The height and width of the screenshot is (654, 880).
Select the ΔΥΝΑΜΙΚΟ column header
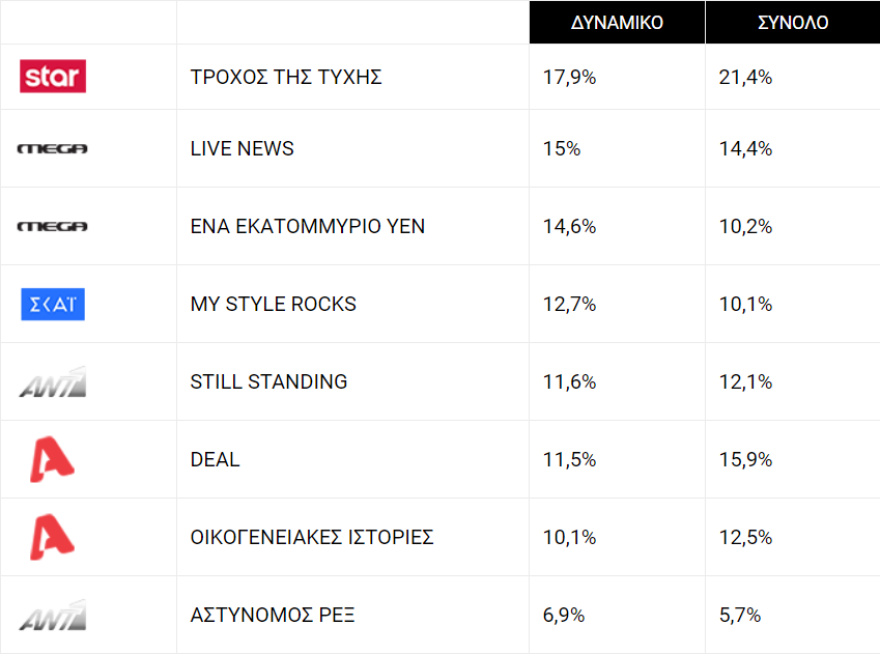(617, 23)
